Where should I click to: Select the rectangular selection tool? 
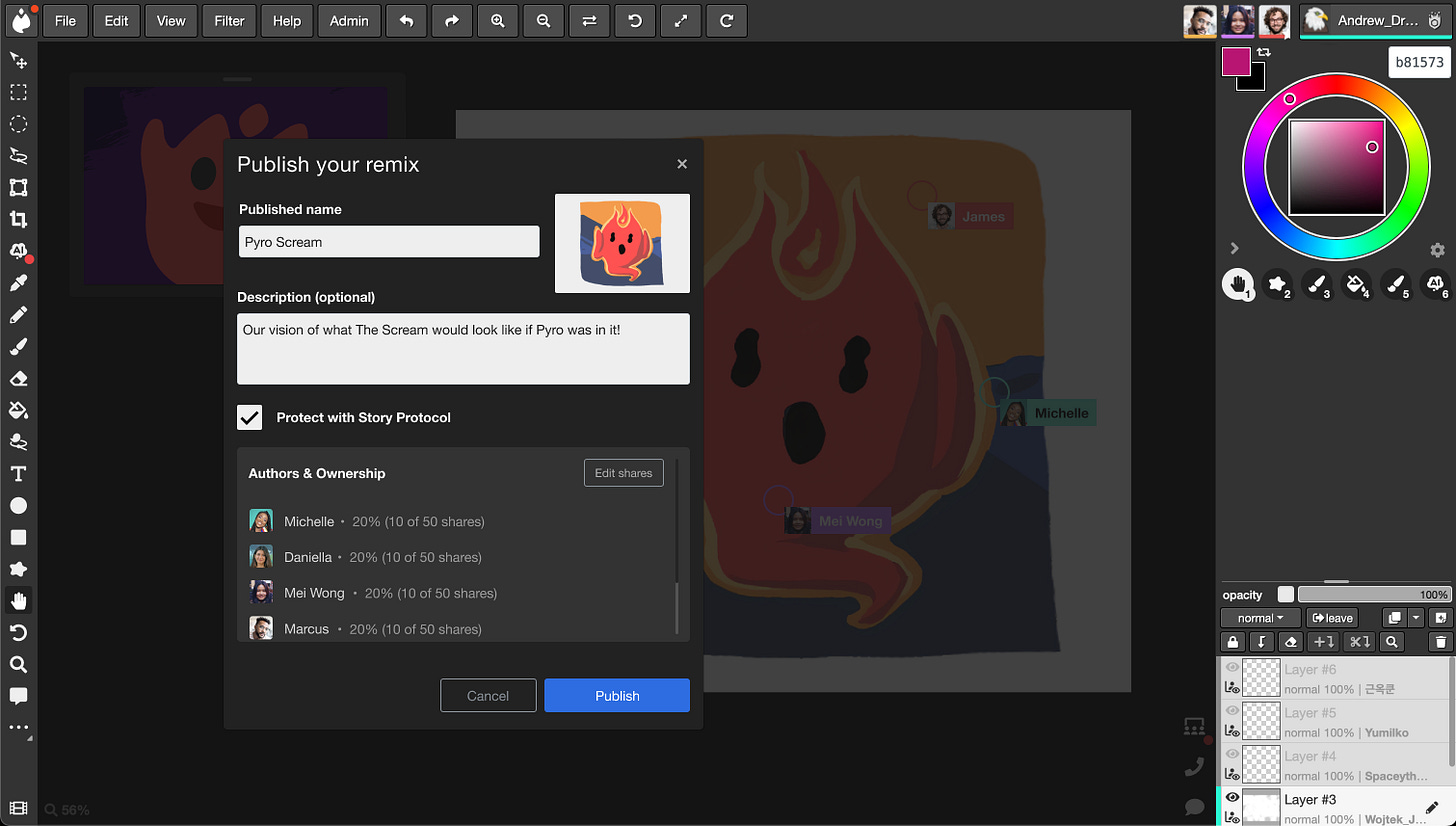point(18,93)
